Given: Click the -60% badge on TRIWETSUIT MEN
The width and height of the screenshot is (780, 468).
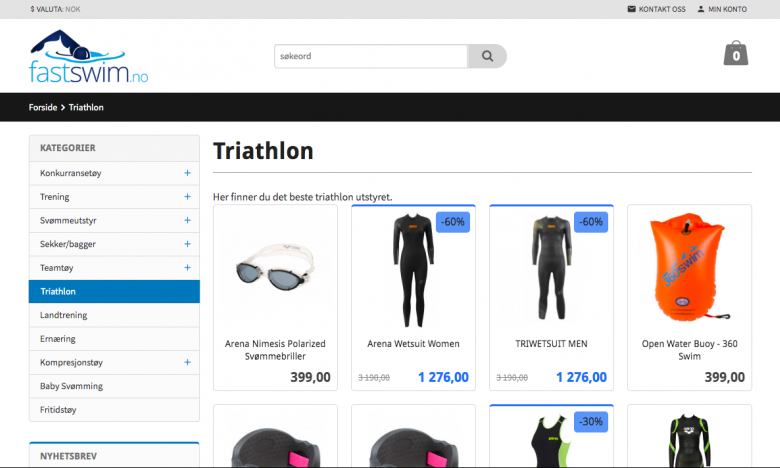Looking at the screenshot, I should 591,222.
